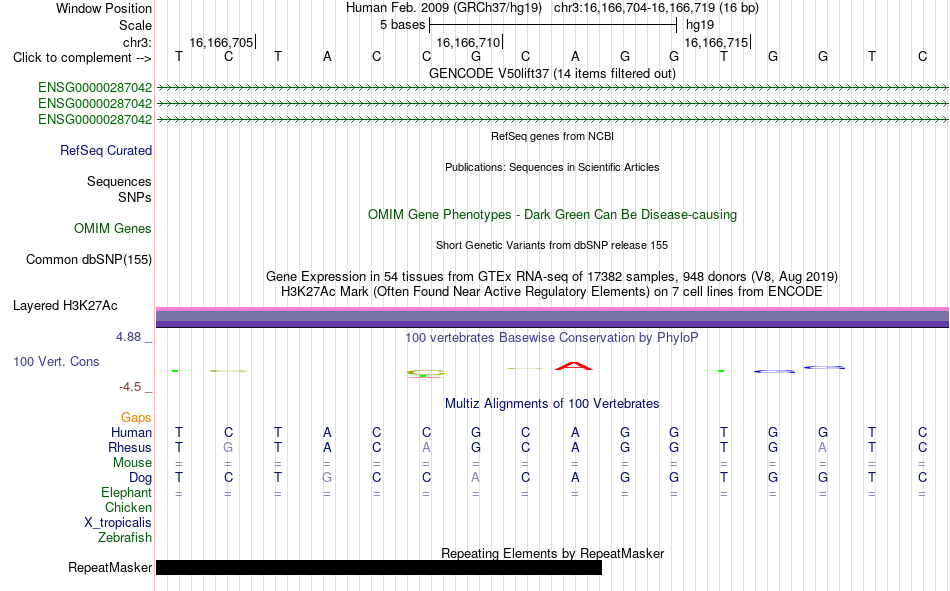Select the X_tropicalis species row label
950x591 pixels.
(x=118, y=523)
